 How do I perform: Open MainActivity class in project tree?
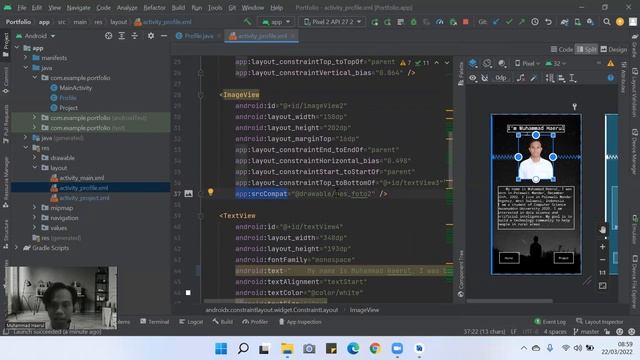point(76,88)
